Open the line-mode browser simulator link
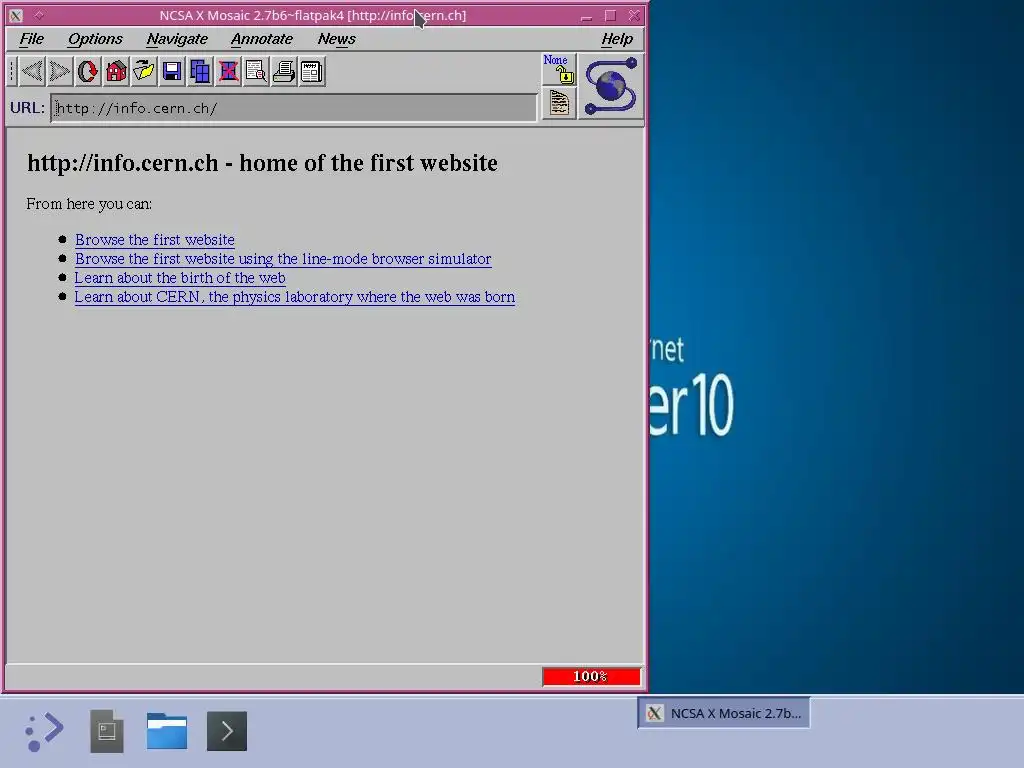This screenshot has height=768, width=1024. click(x=283, y=259)
